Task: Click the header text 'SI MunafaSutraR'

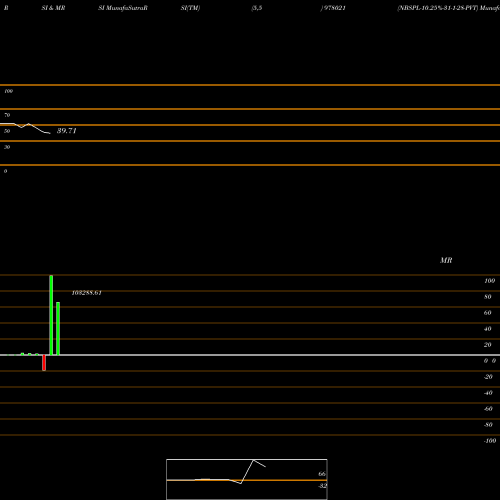Action: (123, 8)
